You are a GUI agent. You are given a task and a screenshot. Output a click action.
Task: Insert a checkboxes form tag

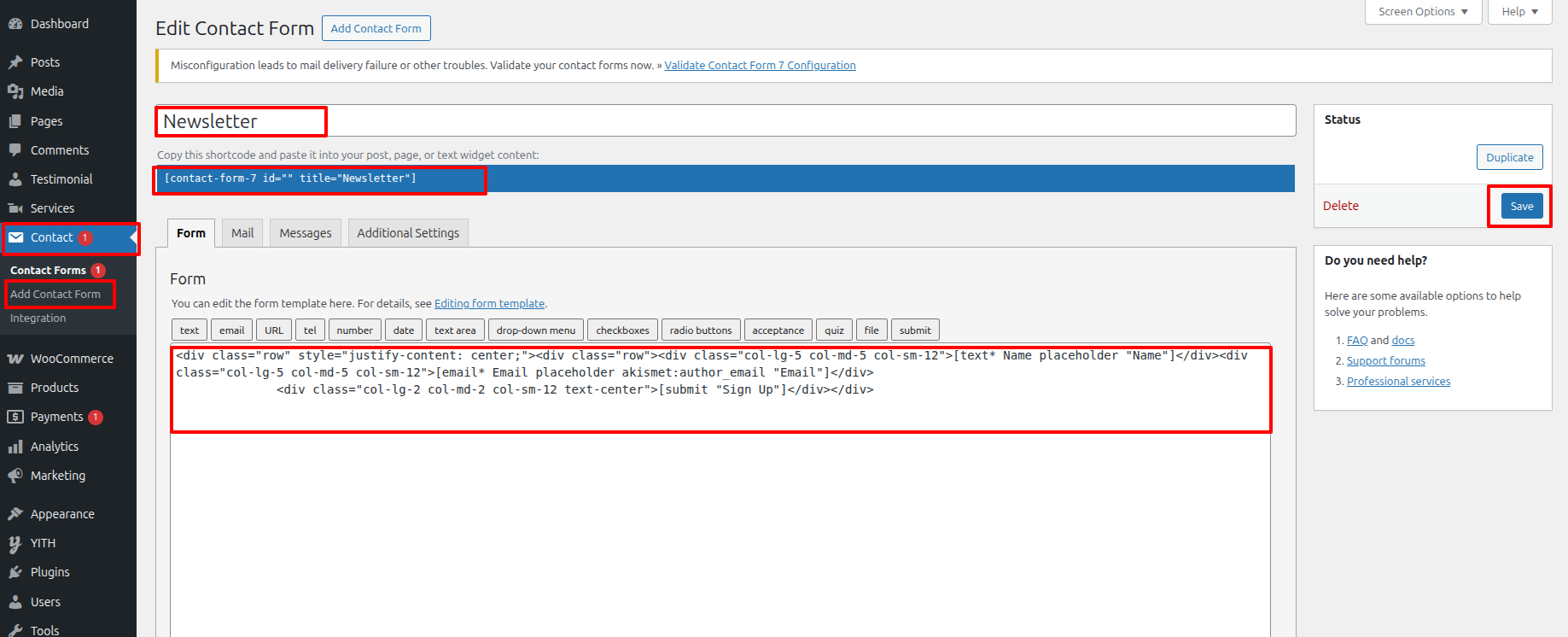point(622,330)
